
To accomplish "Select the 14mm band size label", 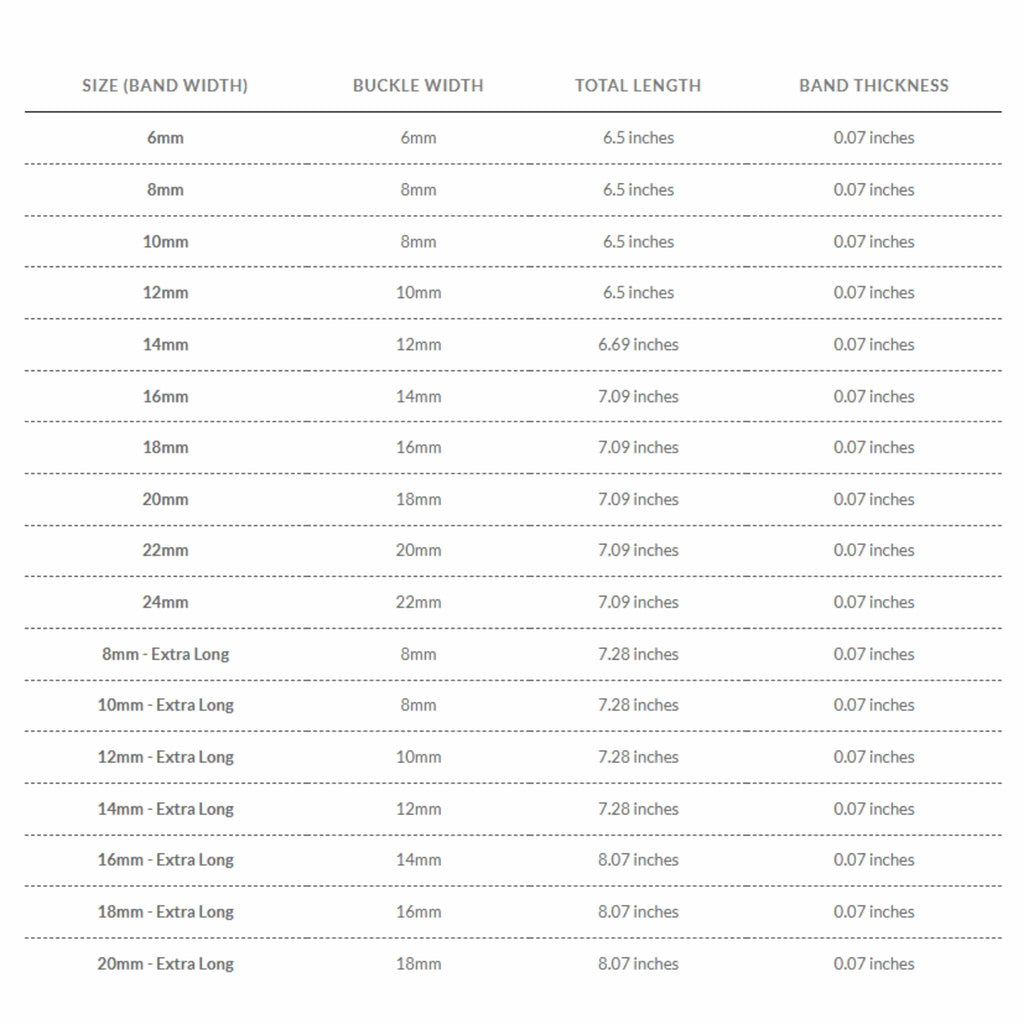I will point(165,345).
